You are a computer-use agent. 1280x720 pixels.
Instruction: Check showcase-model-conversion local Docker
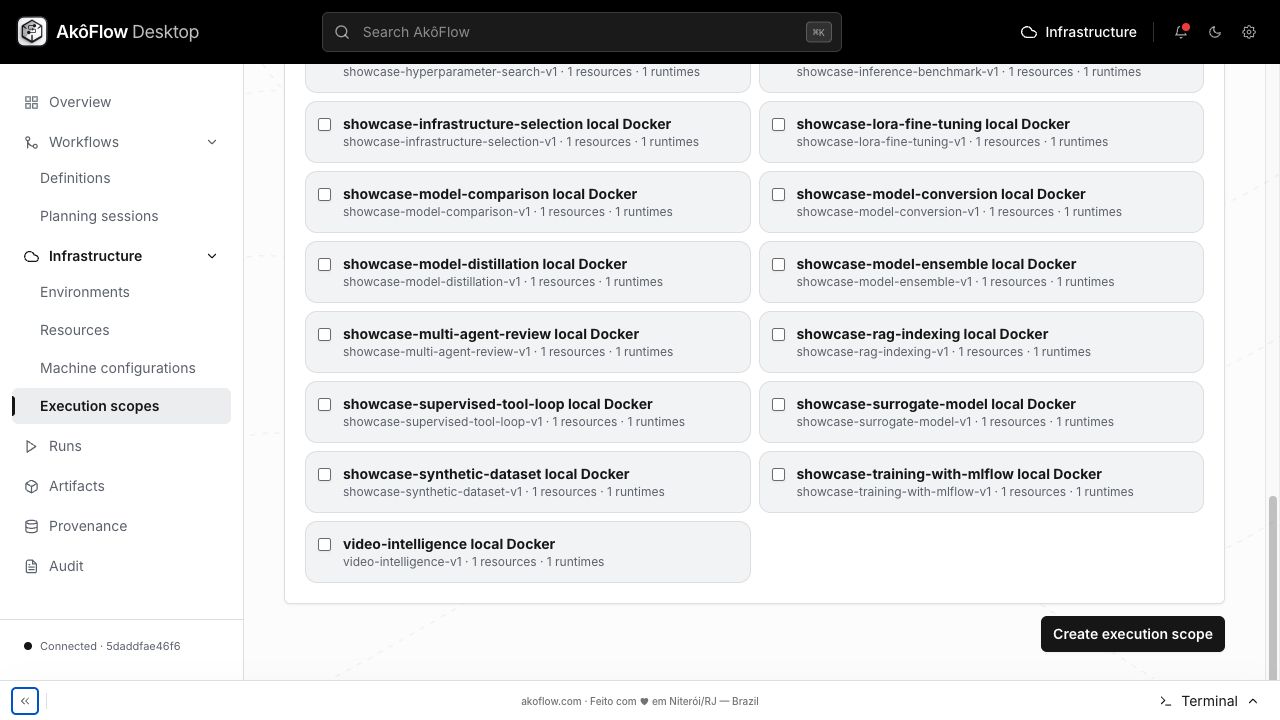coord(778,194)
